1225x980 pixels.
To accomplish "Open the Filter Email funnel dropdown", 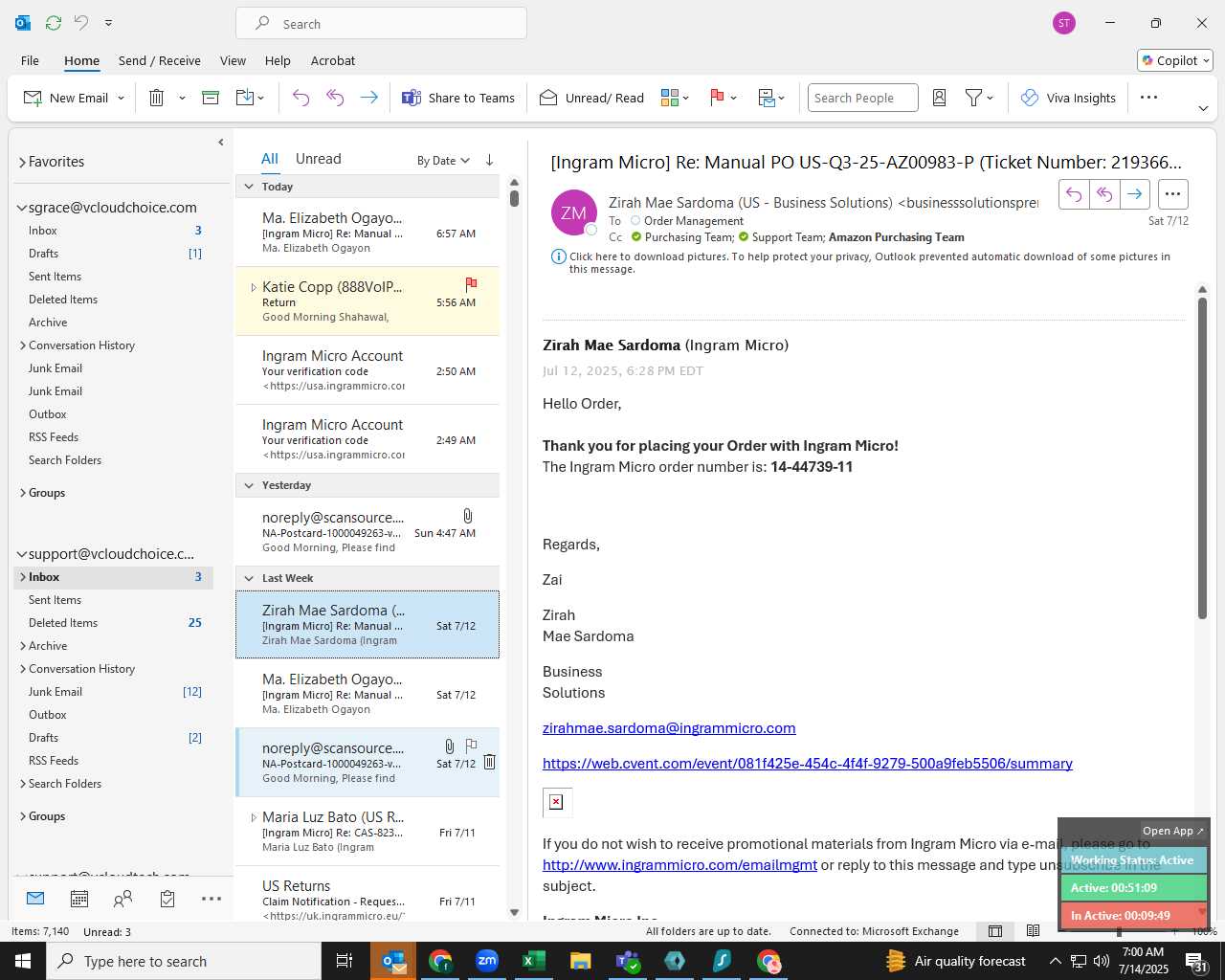I will click(x=979, y=98).
